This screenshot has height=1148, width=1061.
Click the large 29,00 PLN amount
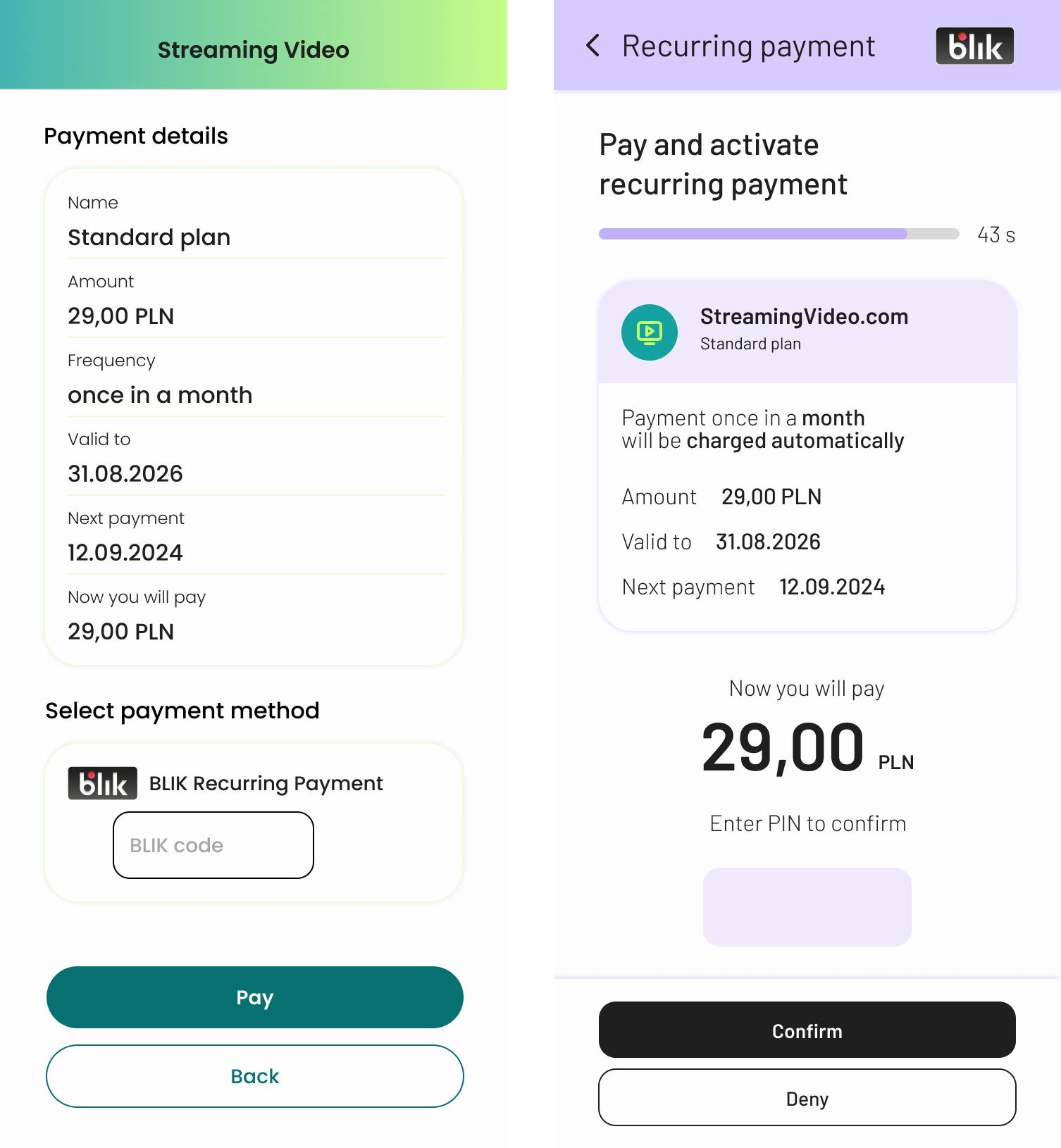coord(807,748)
